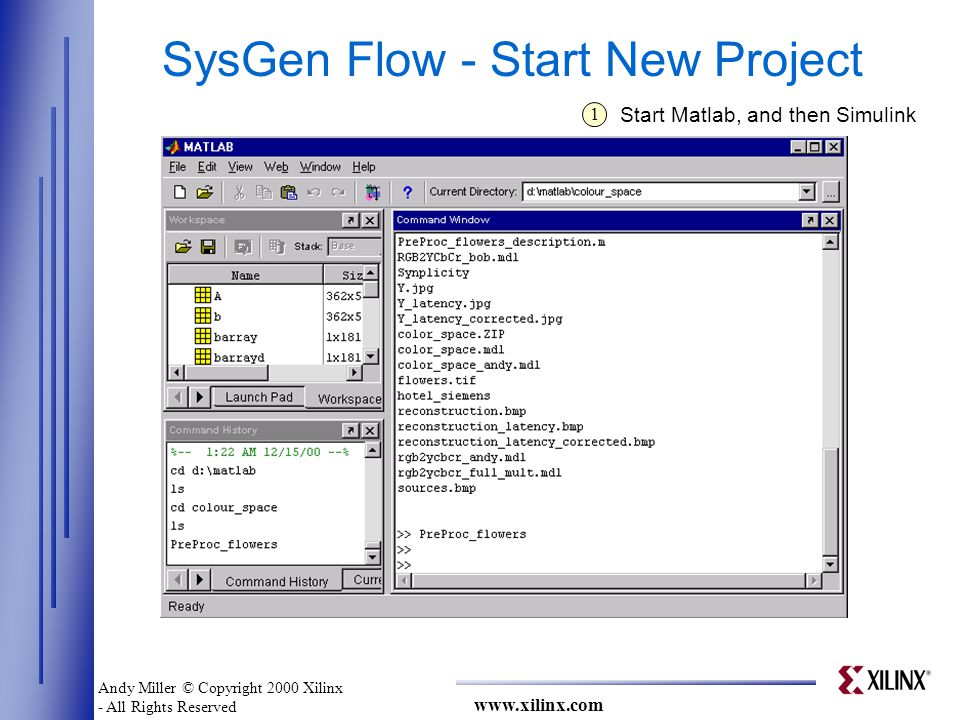Click the Size column header in Workspace

343,276
